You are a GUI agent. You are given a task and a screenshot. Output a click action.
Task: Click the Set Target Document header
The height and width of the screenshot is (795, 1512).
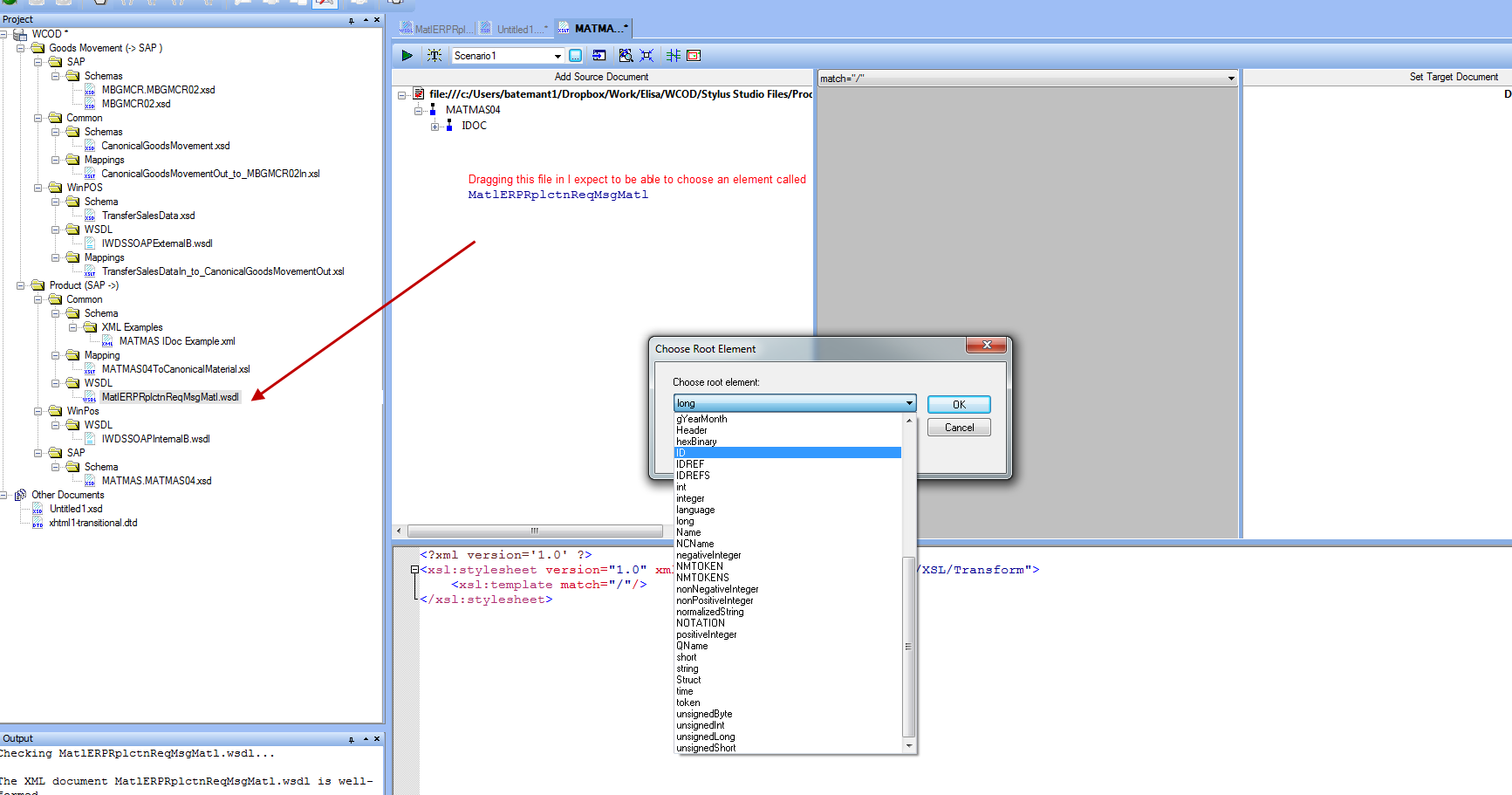(x=1454, y=77)
